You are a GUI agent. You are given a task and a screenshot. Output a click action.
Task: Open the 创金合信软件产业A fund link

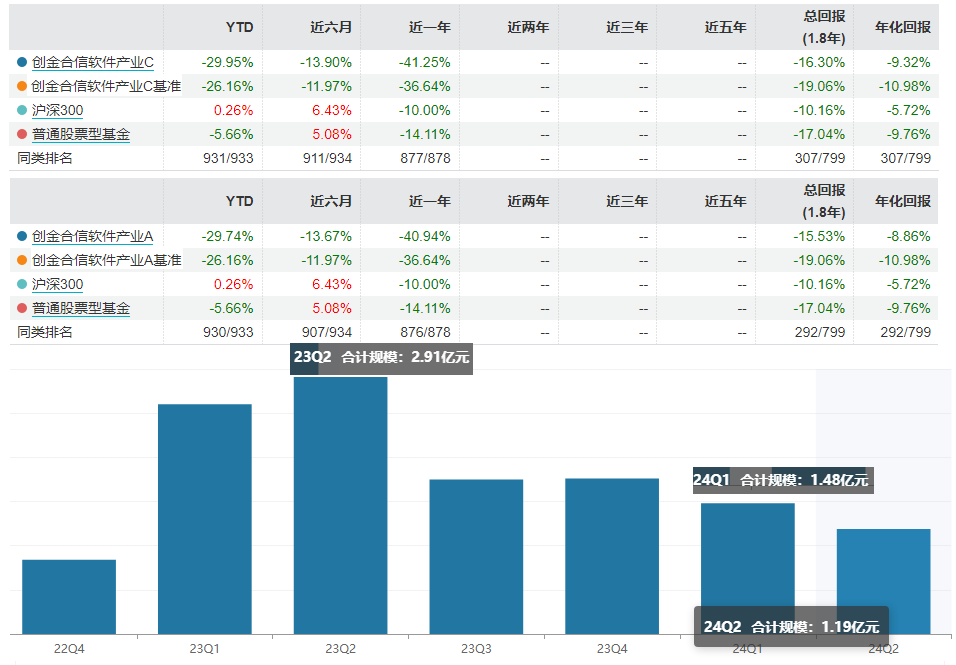coord(92,237)
